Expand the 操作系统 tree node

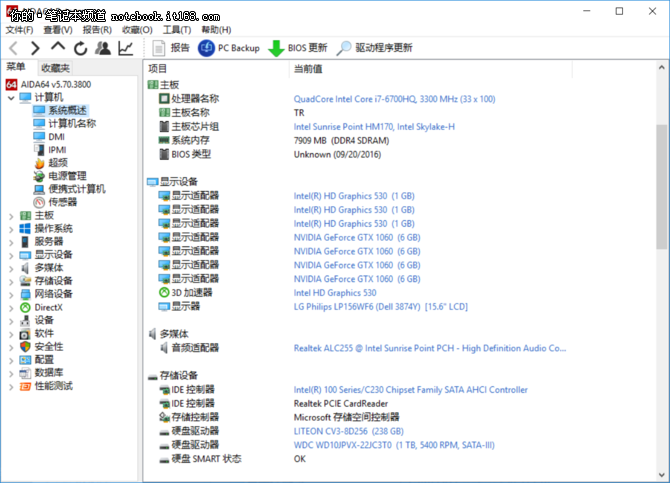coord(11,230)
